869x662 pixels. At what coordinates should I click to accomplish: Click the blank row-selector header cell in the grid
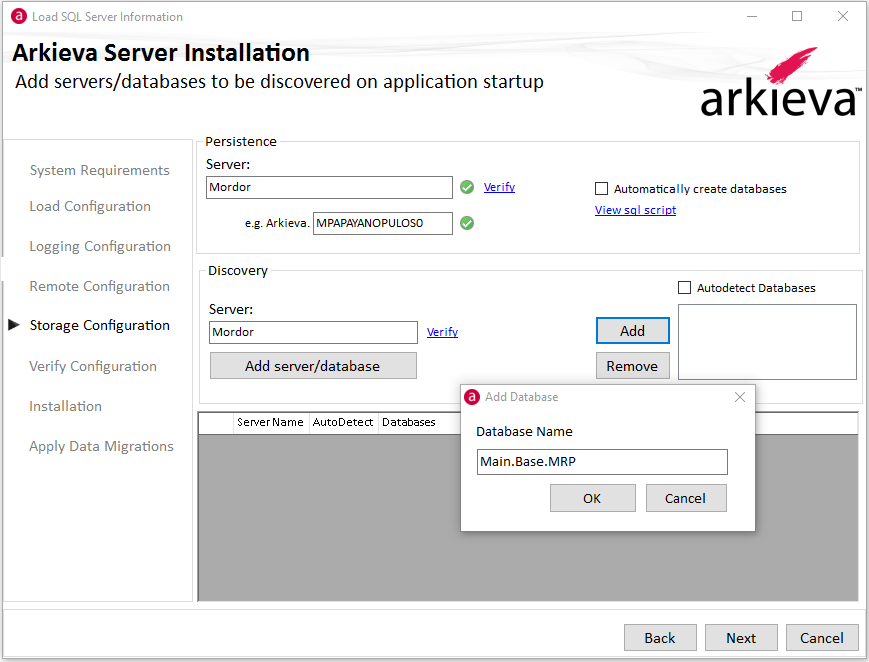click(x=216, y=422)
